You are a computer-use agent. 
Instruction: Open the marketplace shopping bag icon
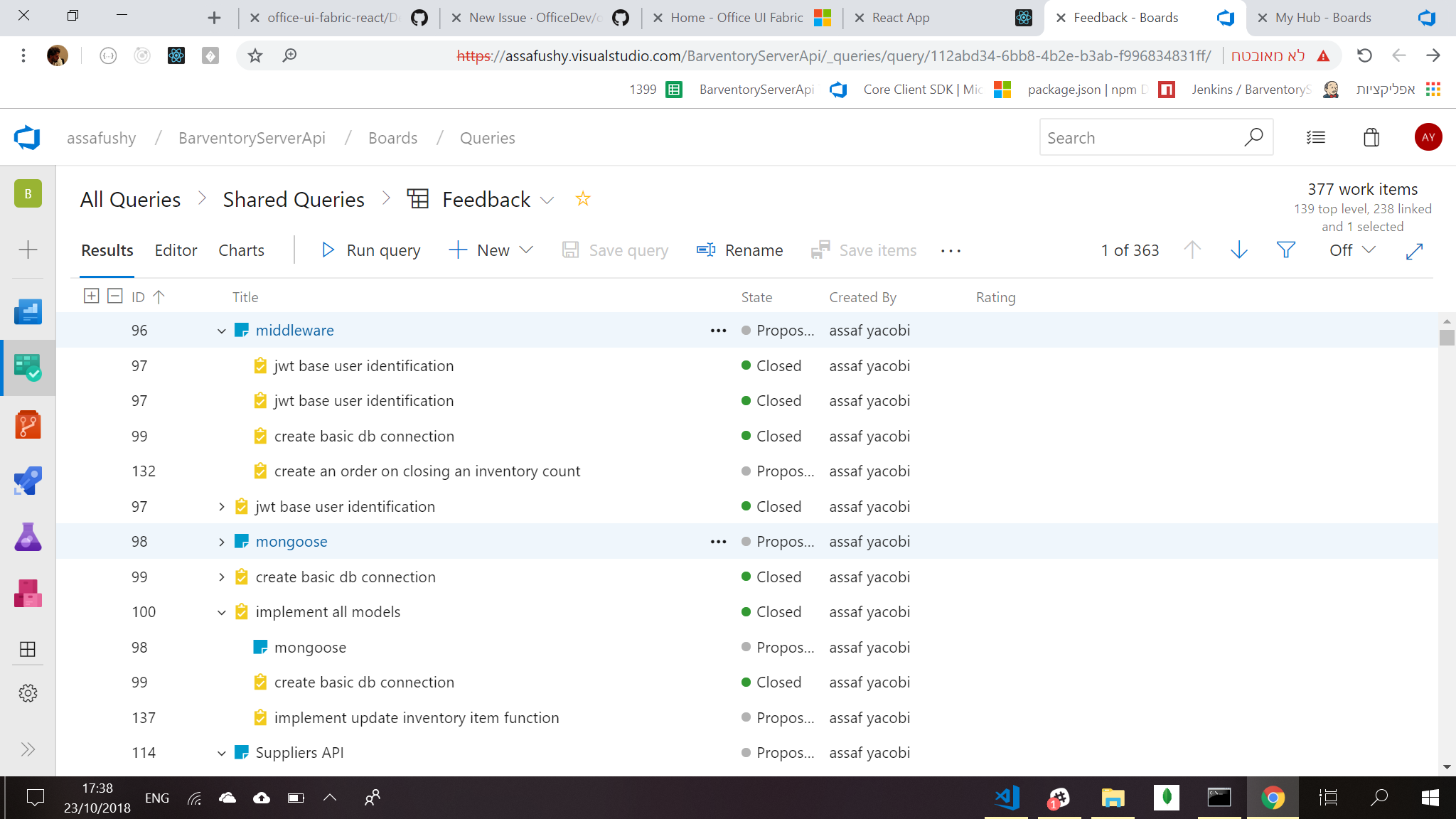(x=1371, y=137)
